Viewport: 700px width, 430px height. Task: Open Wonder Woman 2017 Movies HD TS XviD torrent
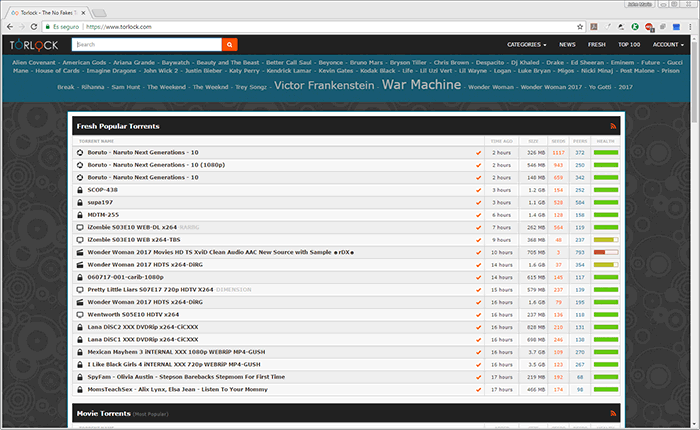coord(221,252)
